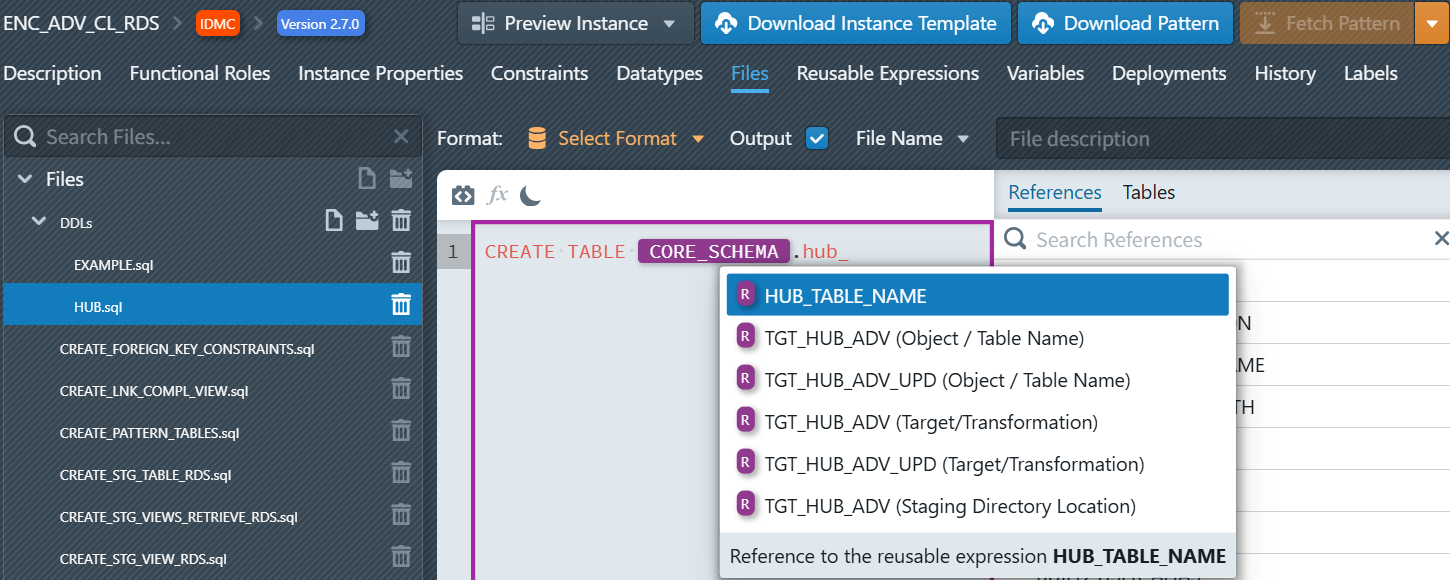
Task: Switch to the Tables tab
Action: [1148, 192]
